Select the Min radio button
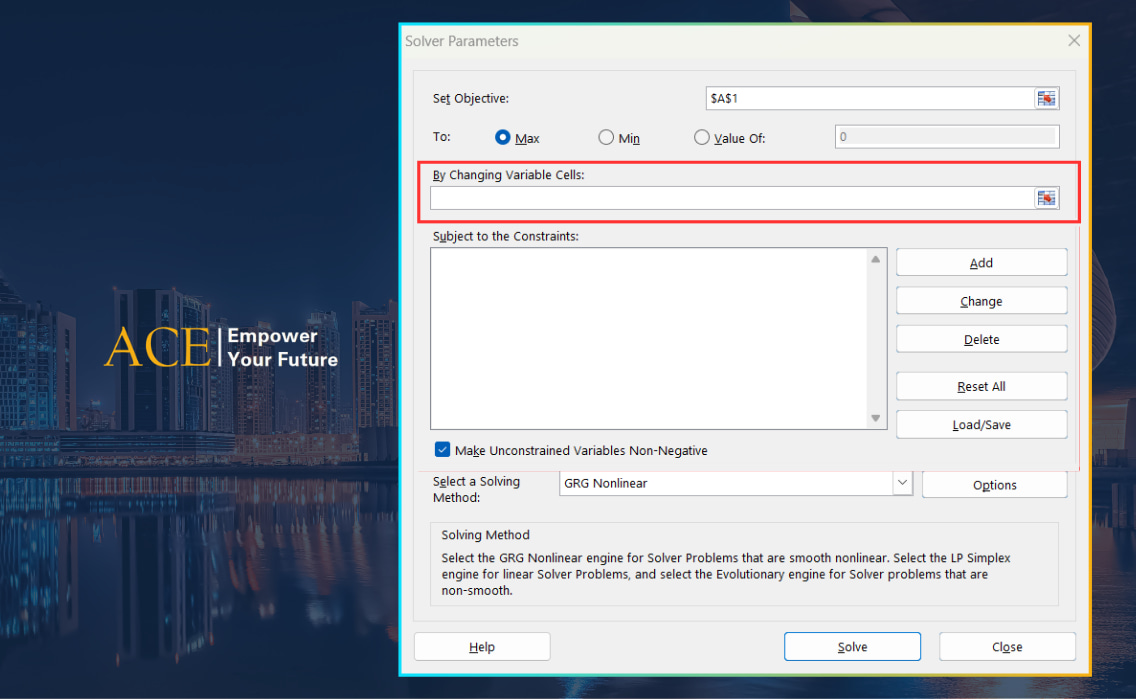This screenshot has height=699, width=1136. pos(606,138)
